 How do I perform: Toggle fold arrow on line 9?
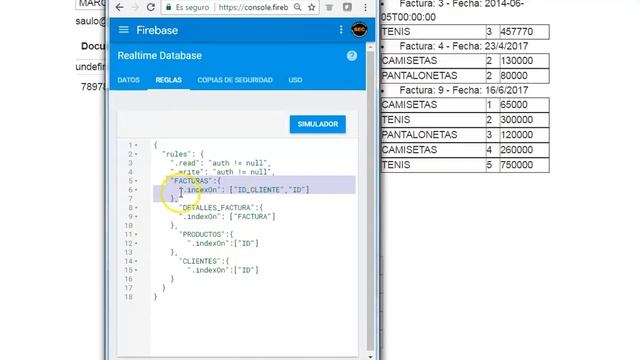[136, 217]
